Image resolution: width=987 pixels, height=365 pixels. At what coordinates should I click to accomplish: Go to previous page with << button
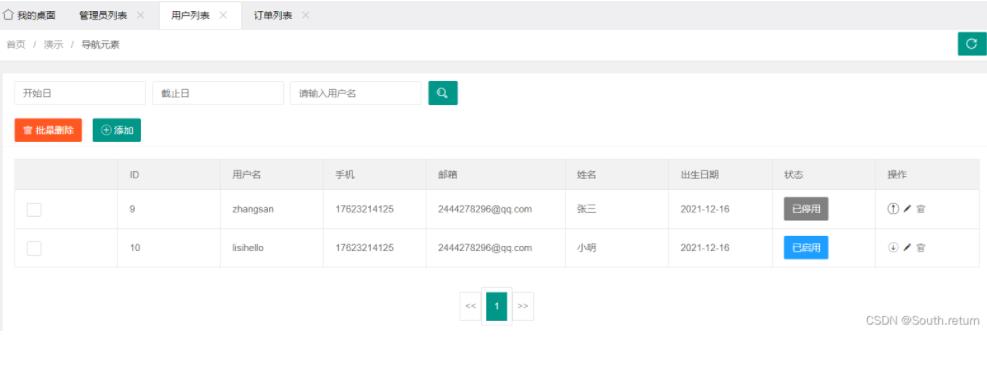(x=470, y=306)
